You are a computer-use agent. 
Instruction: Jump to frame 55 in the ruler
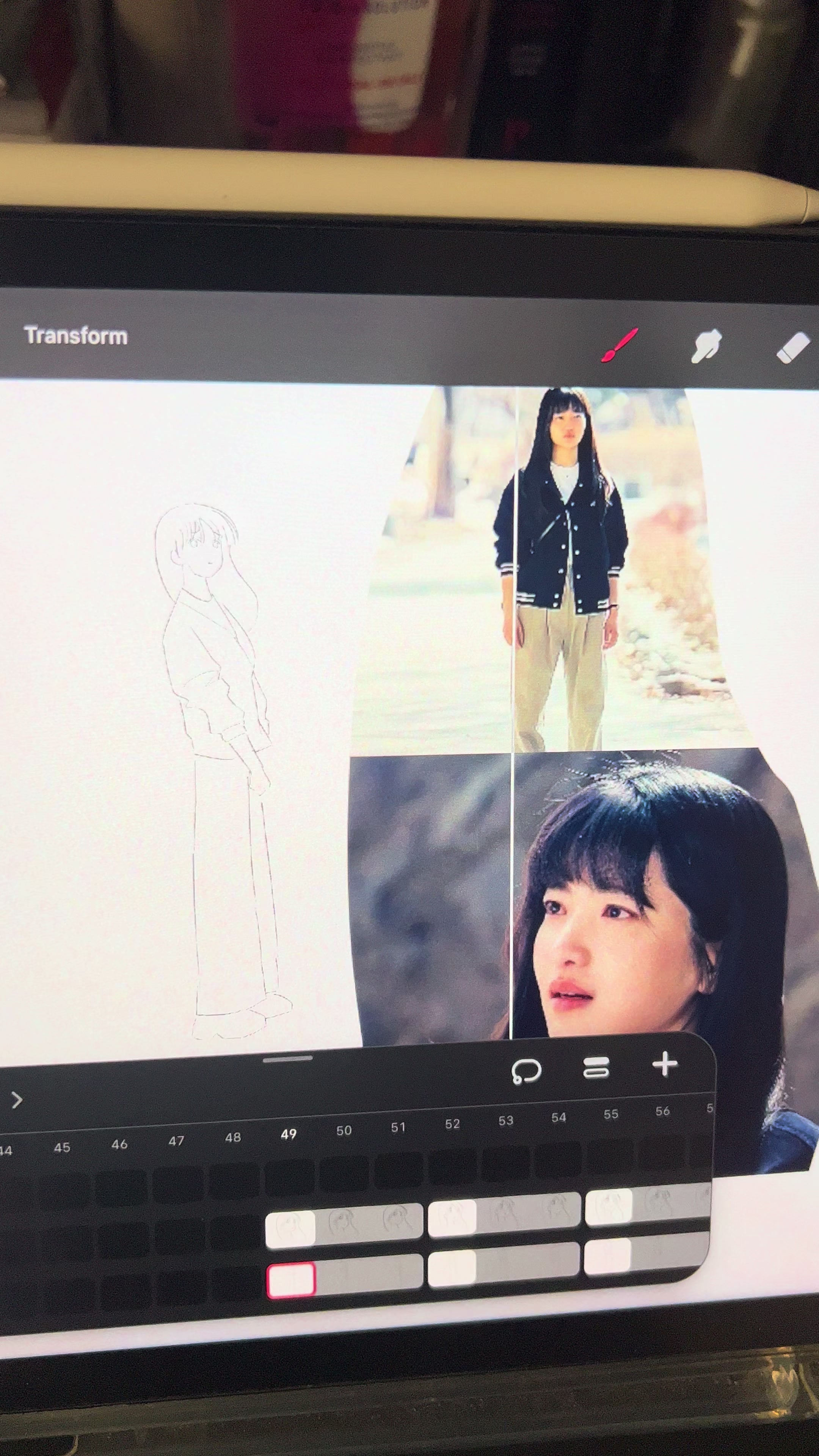click(x=611, y=1114)
